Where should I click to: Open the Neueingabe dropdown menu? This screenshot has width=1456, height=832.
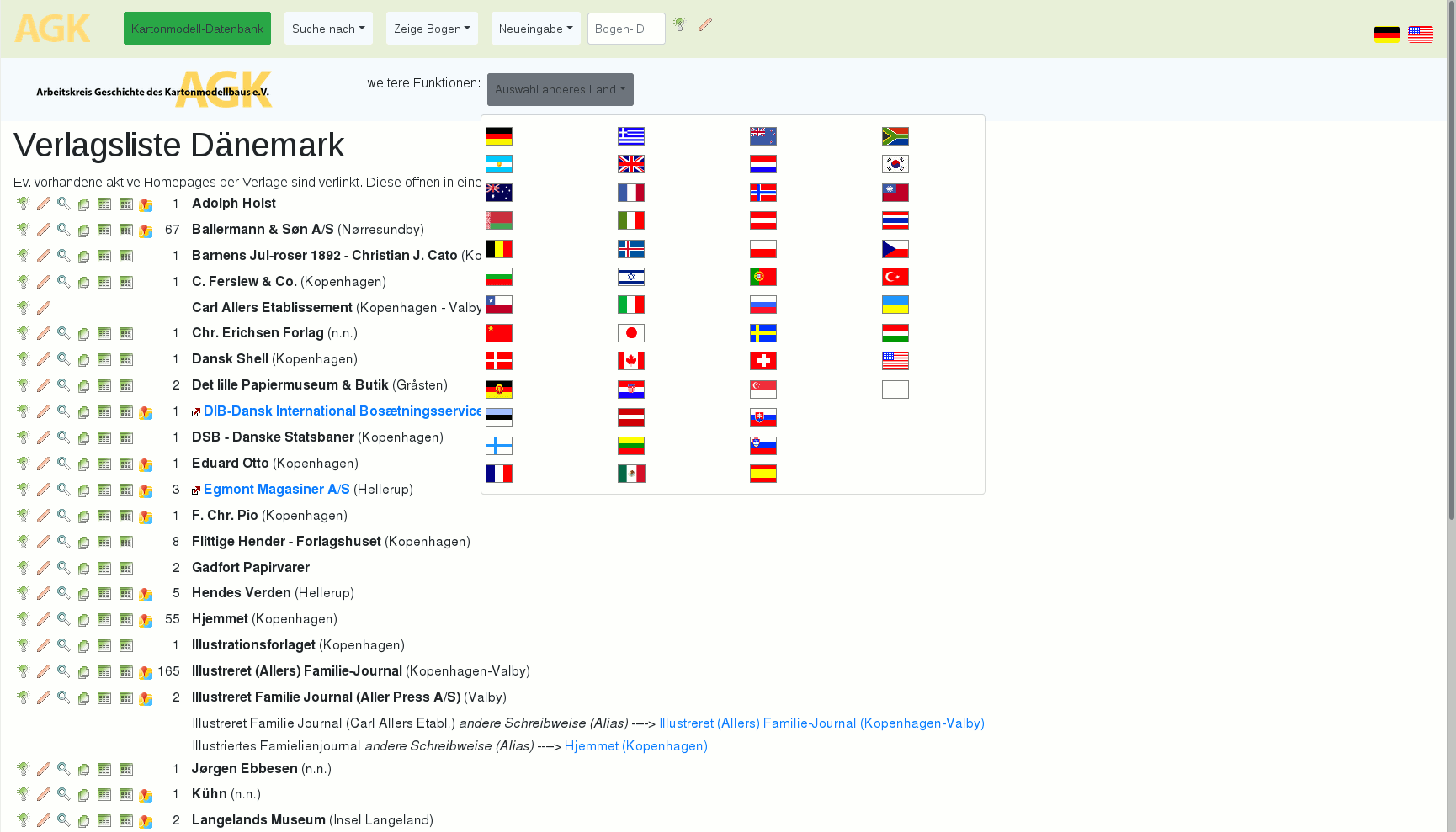pos(535,29)
